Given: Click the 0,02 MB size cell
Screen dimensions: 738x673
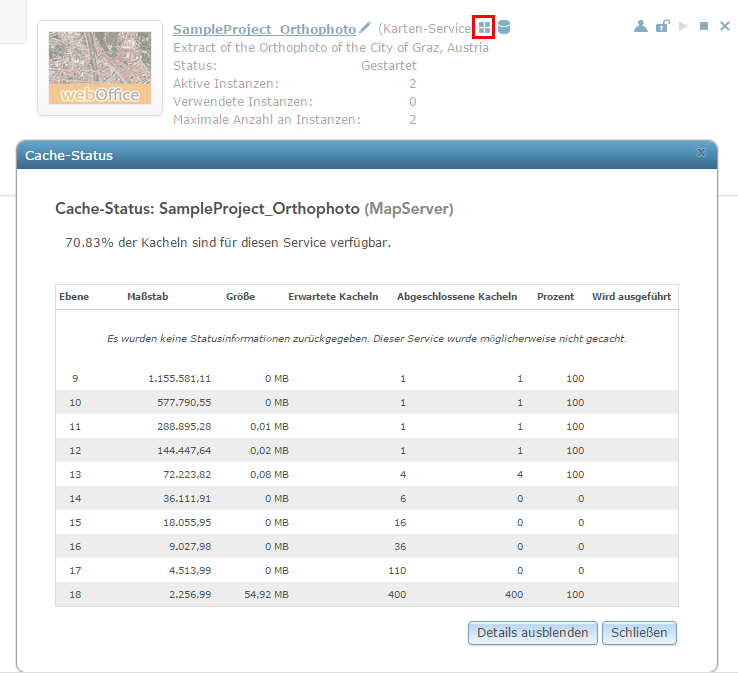Looking at the screenshot, I should [269, 450].
